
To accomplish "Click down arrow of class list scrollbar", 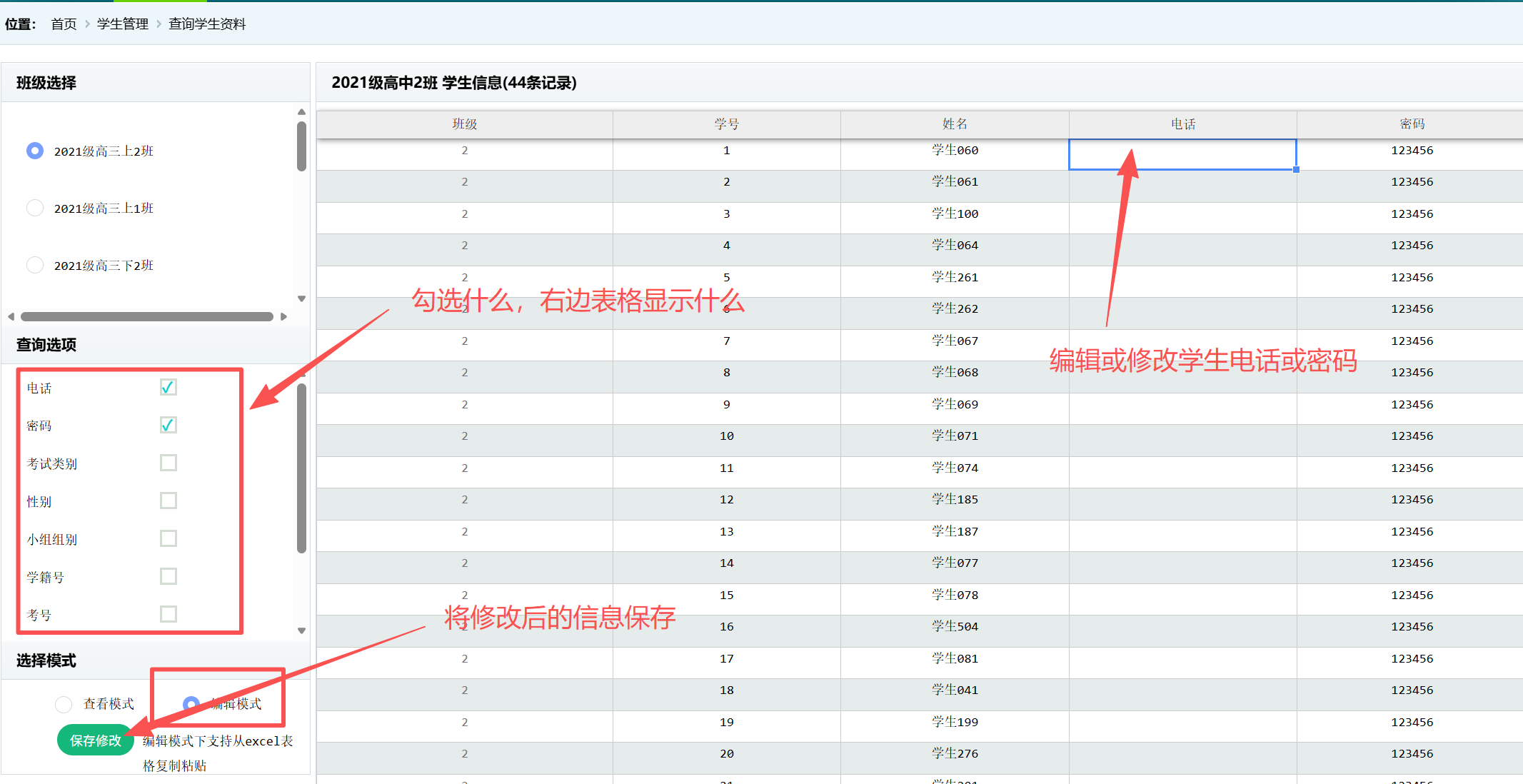I will (x=301, y=298).
